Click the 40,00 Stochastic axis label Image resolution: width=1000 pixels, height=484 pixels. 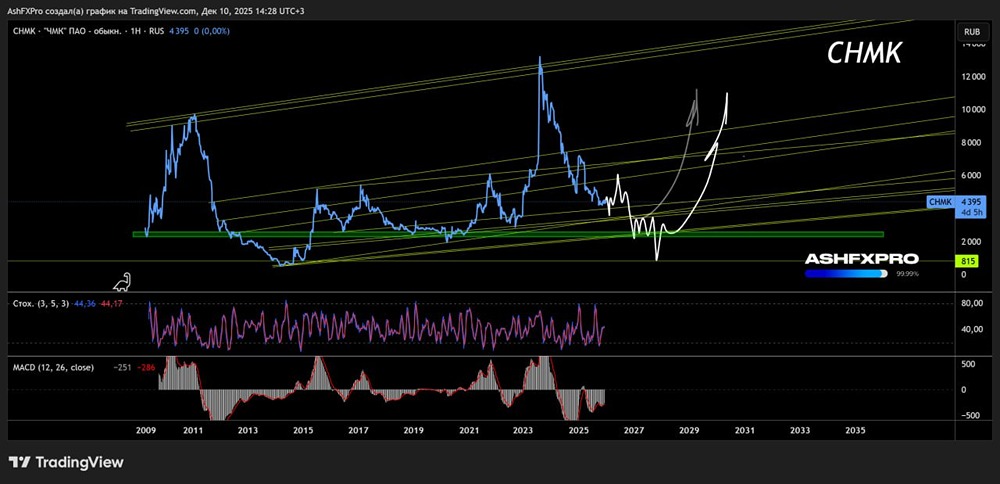972,330
